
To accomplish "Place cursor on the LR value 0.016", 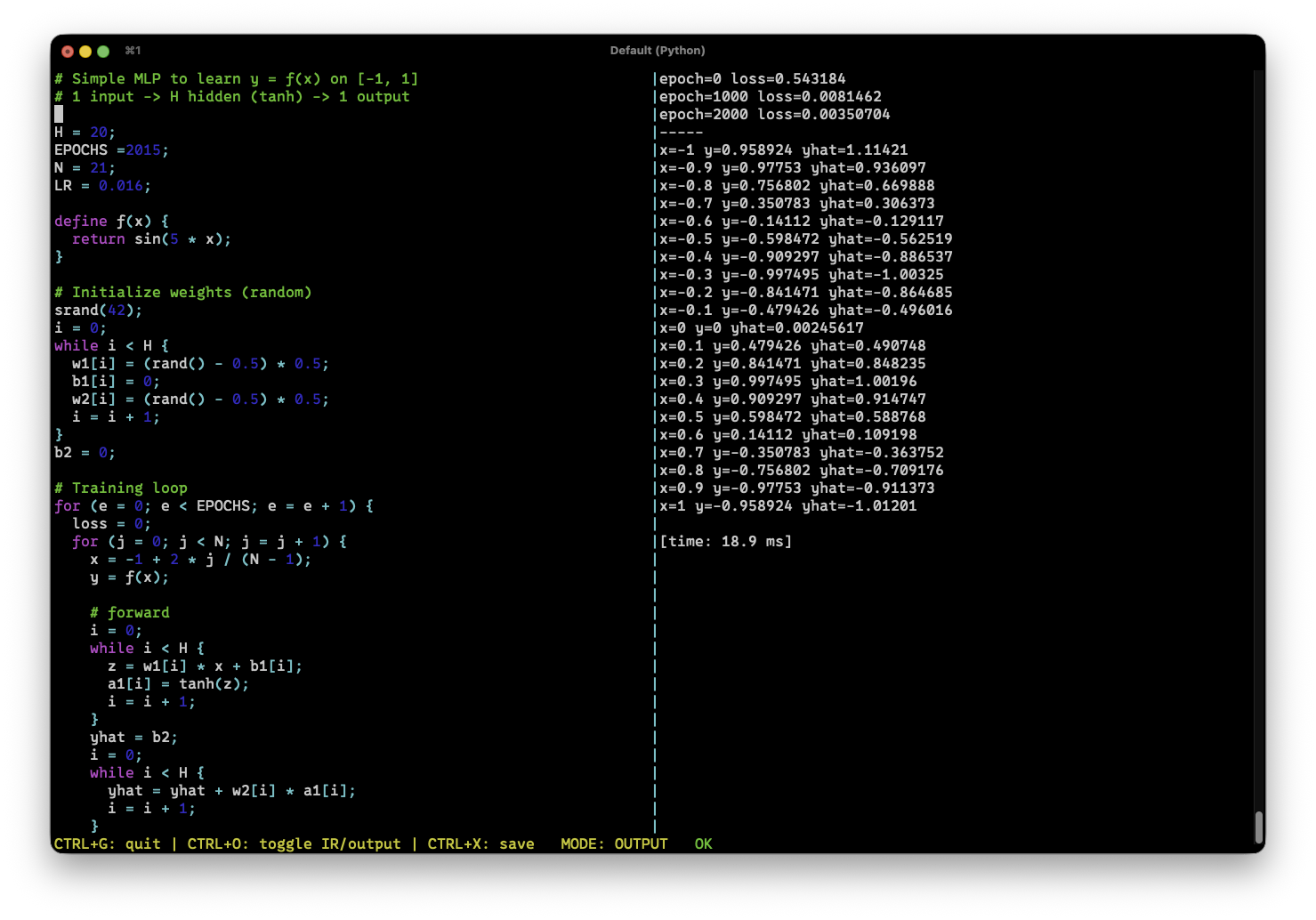I will [121, 185].
